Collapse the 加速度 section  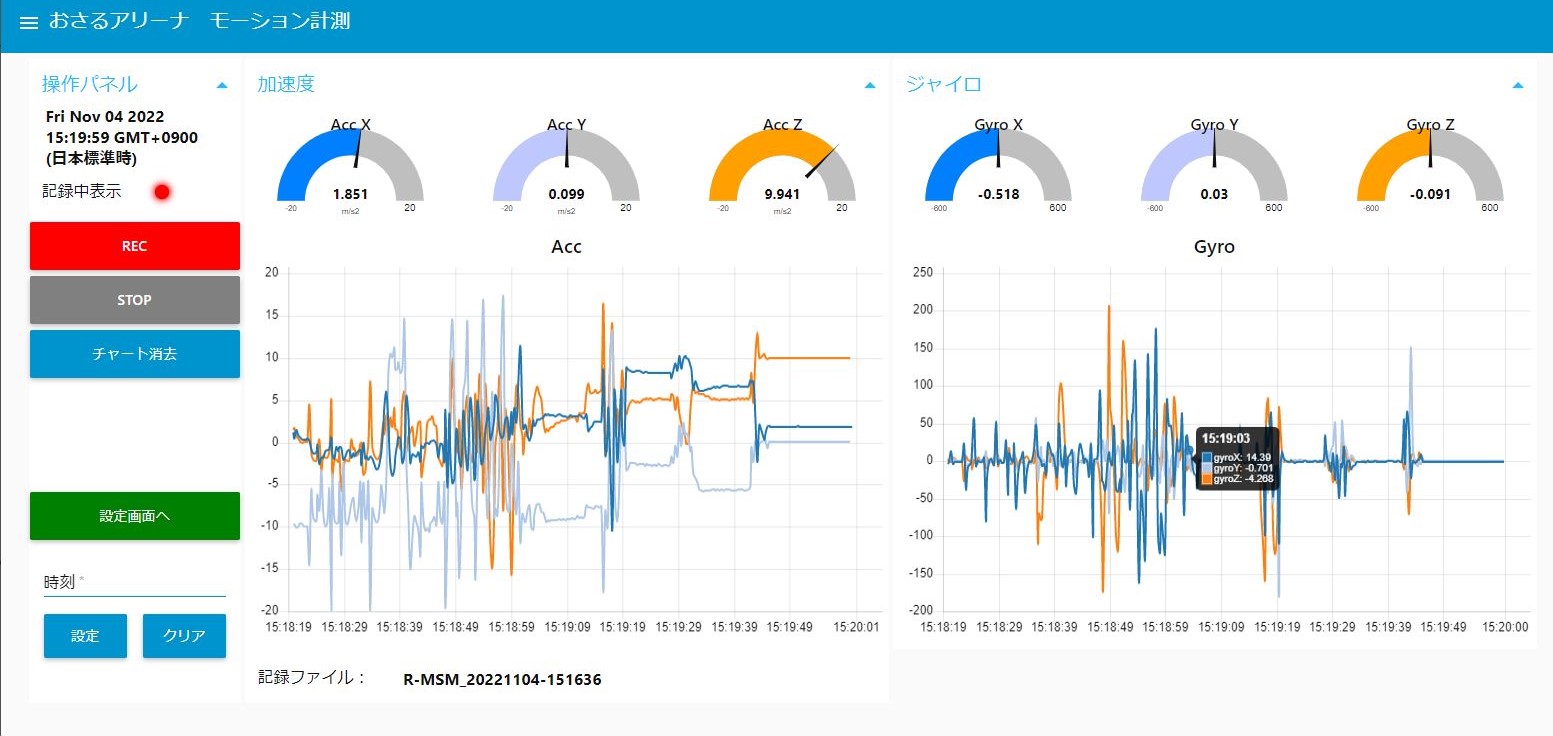(x=870, y=86)
